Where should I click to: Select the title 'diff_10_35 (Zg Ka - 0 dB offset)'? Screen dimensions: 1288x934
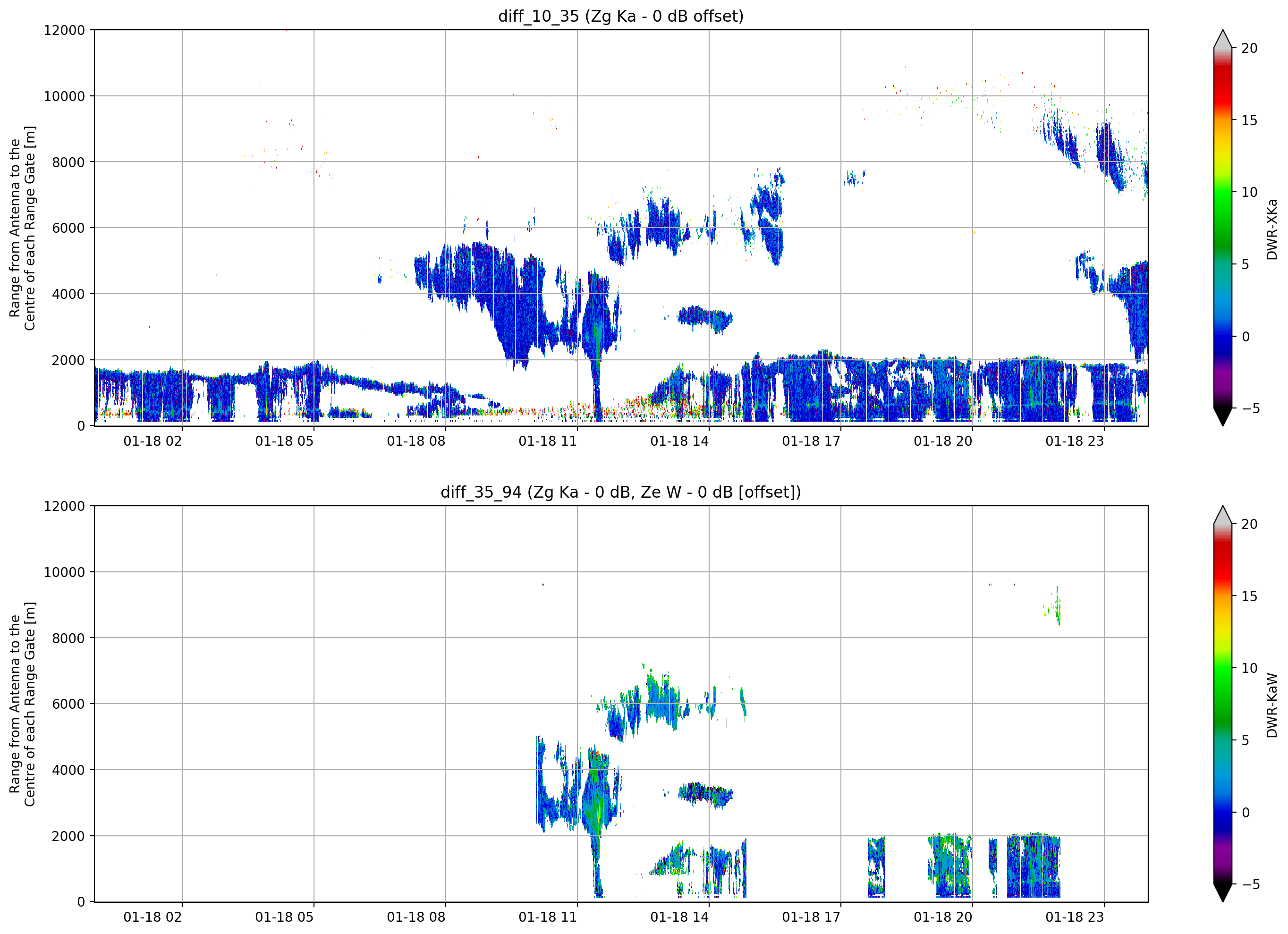621,17
